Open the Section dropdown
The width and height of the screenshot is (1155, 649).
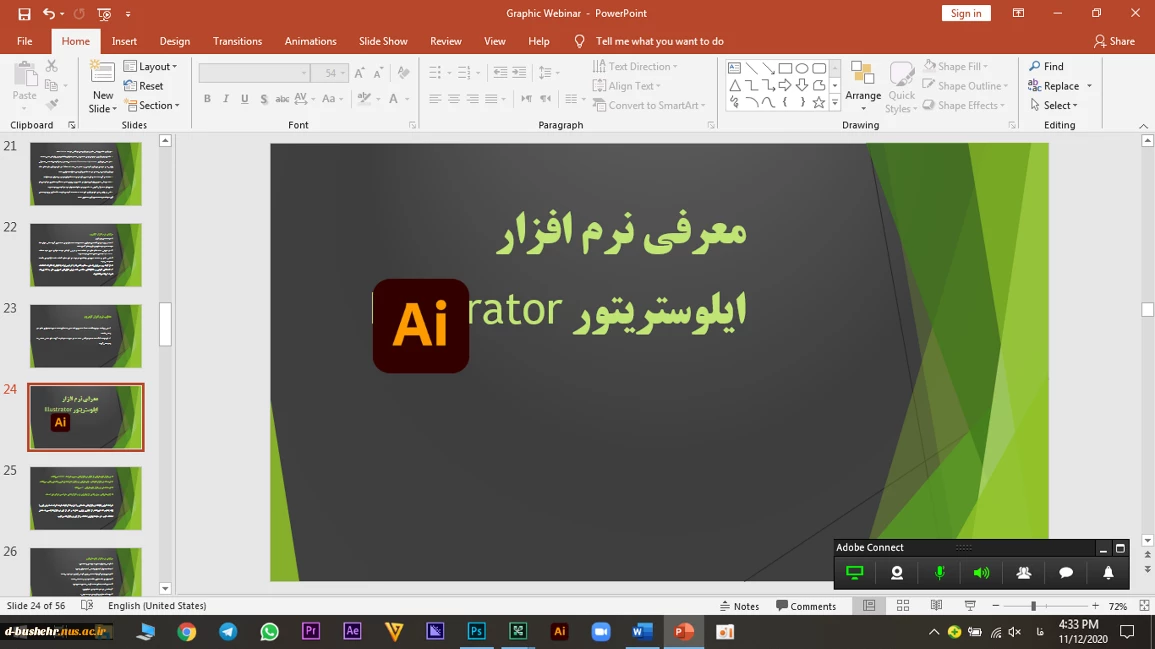click(152, 105)
